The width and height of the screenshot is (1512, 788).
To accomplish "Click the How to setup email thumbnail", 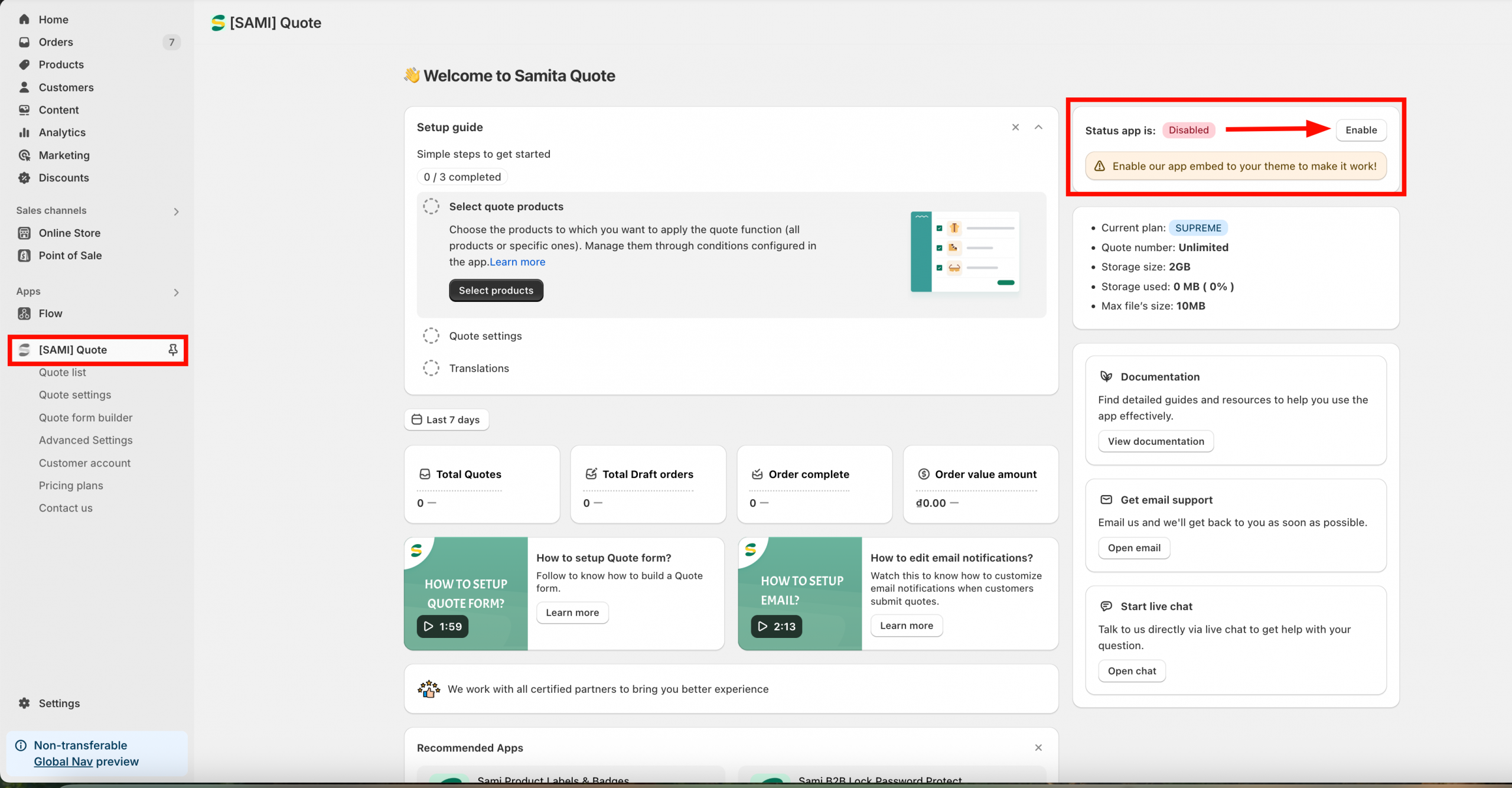I will (x=800, y=594).
